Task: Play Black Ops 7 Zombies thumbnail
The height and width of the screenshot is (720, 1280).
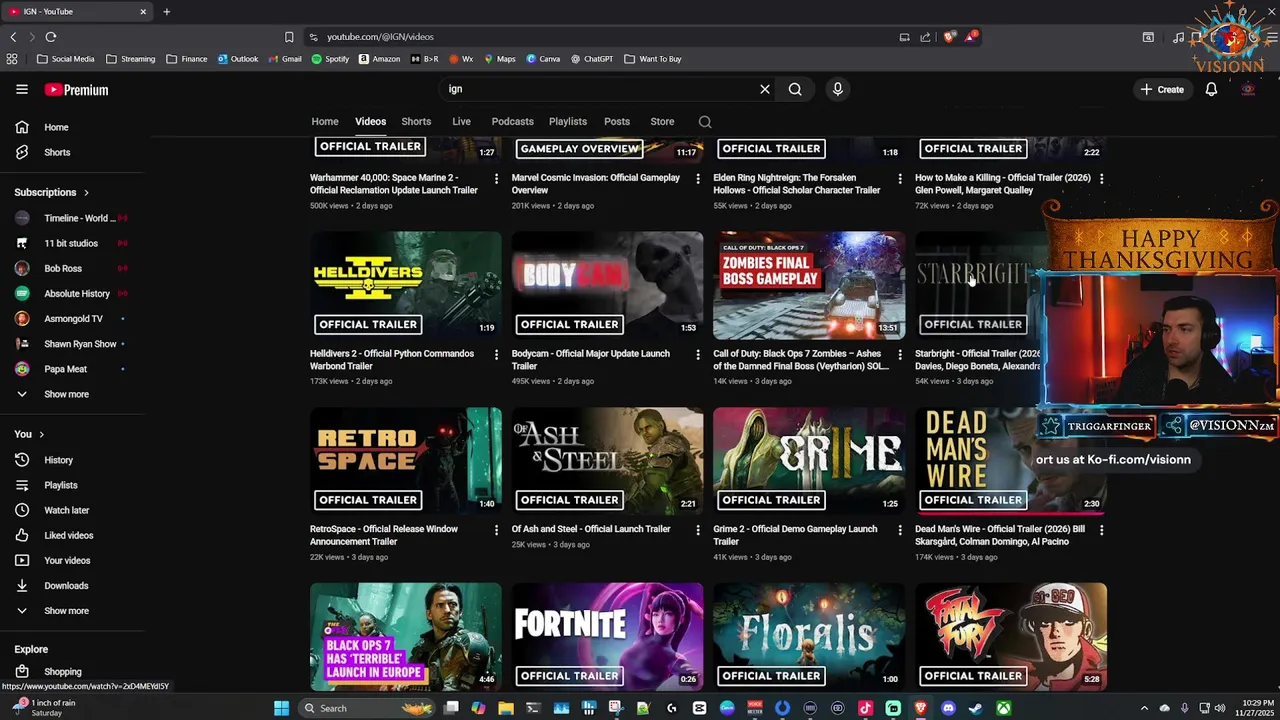Action: [x=809, y=285]
